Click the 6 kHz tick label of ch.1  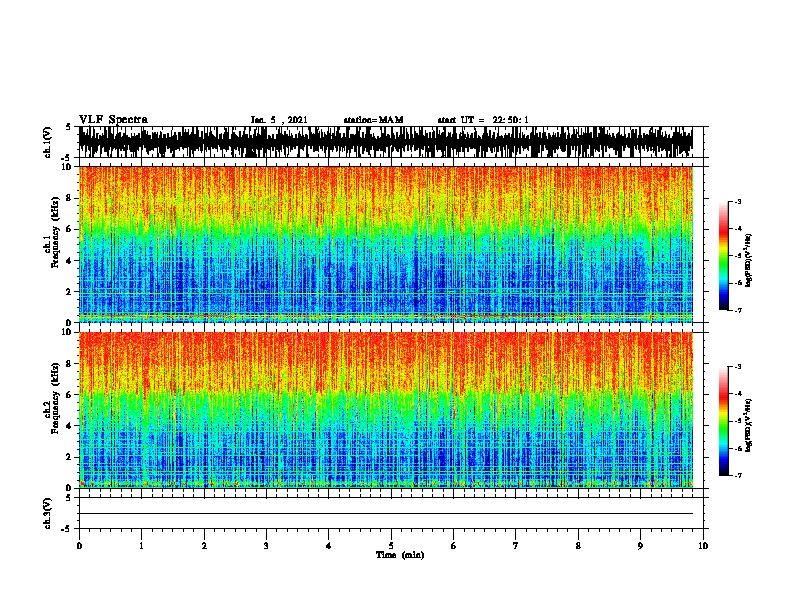pos(70,229)
